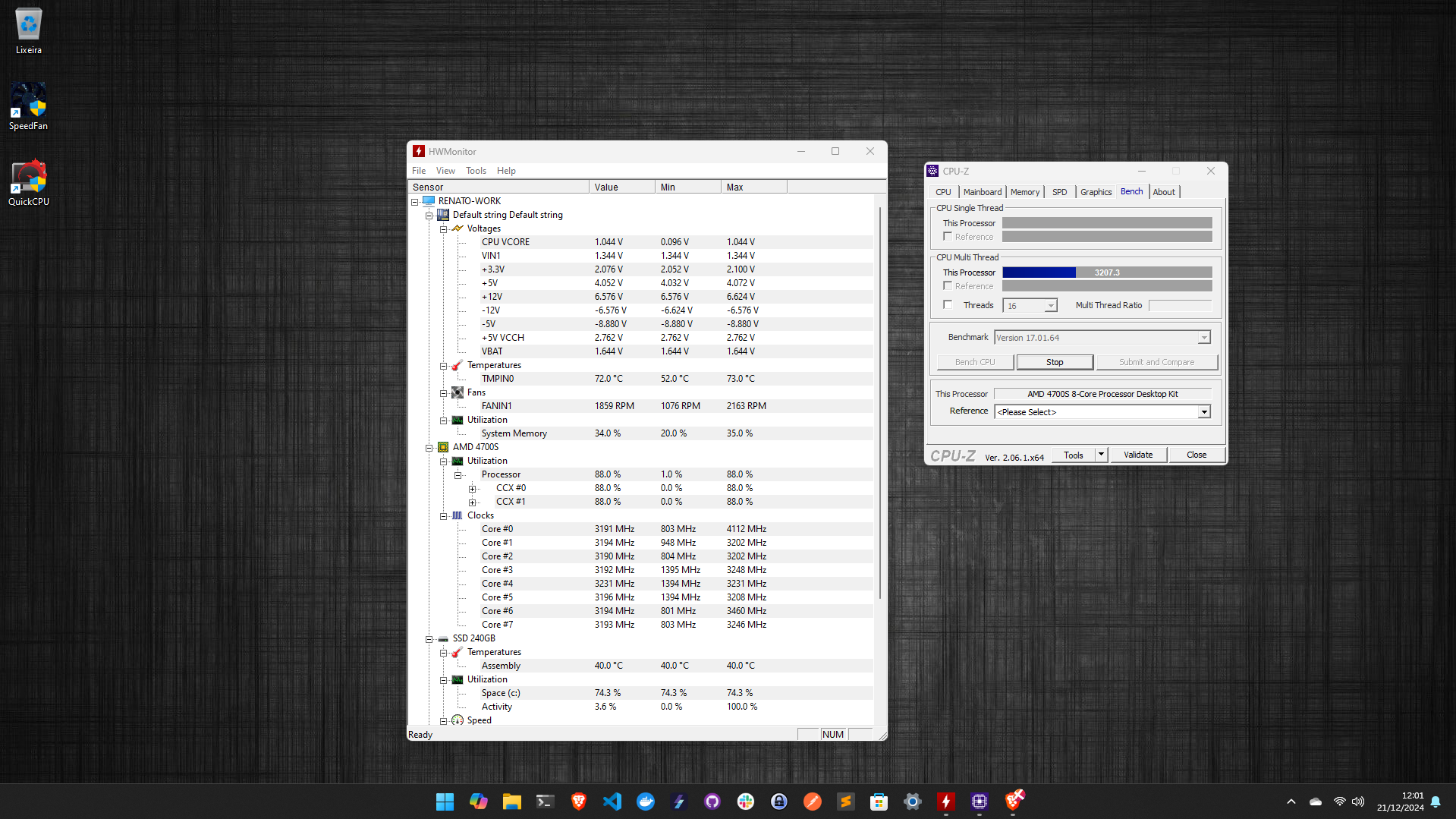This screenshot has width=1456, height=819.
Task: Open the Benchmark version dropdown
Action: point(1204,338)
